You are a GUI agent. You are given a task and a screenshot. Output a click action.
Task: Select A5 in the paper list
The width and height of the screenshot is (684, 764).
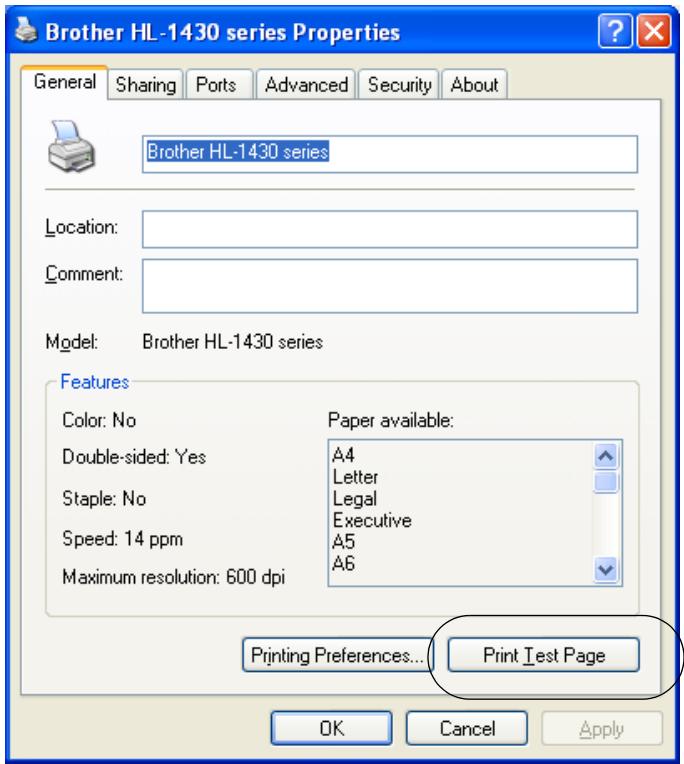point(343,542)
